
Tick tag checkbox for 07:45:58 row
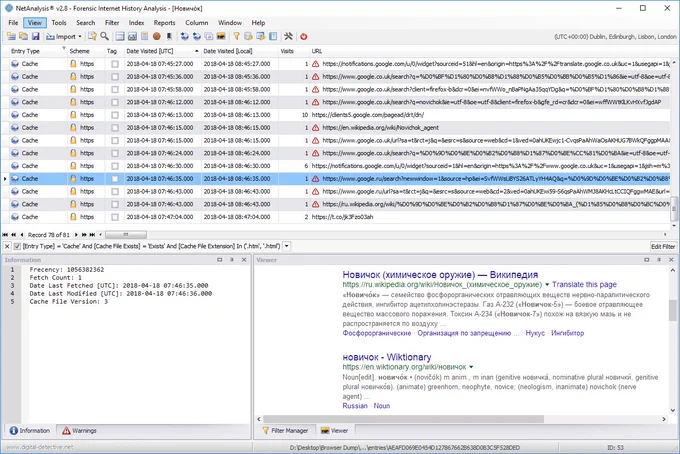[115, 89]
